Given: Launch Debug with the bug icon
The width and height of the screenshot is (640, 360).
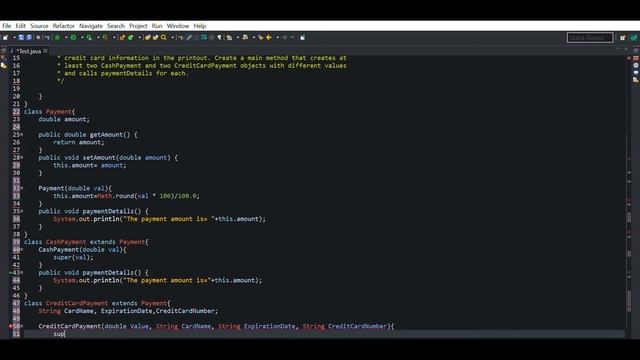Looking at the screenshot, I should click(x=58, y=38).
